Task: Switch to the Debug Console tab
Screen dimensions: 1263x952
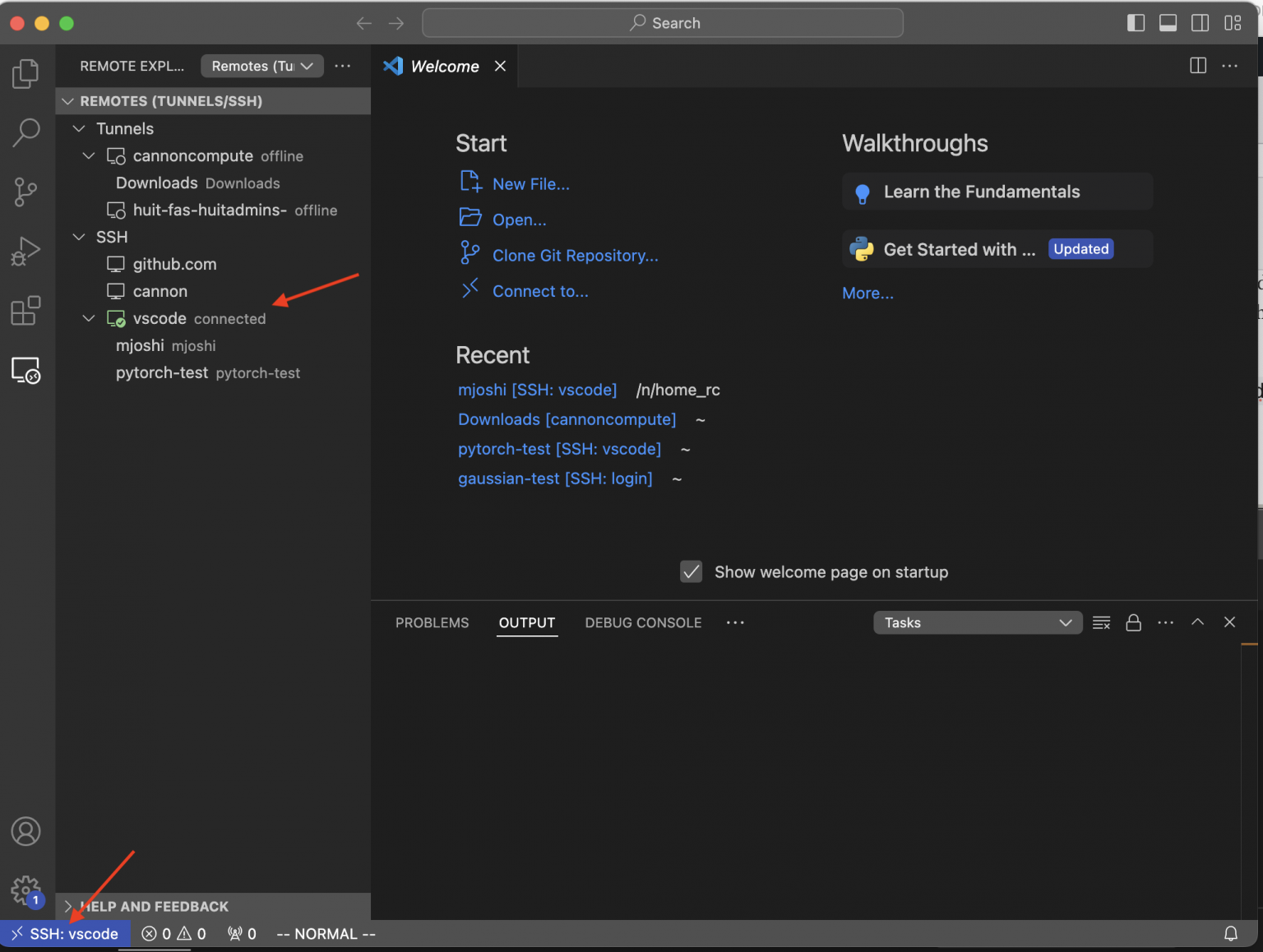Action: click(x=643, y=622)
